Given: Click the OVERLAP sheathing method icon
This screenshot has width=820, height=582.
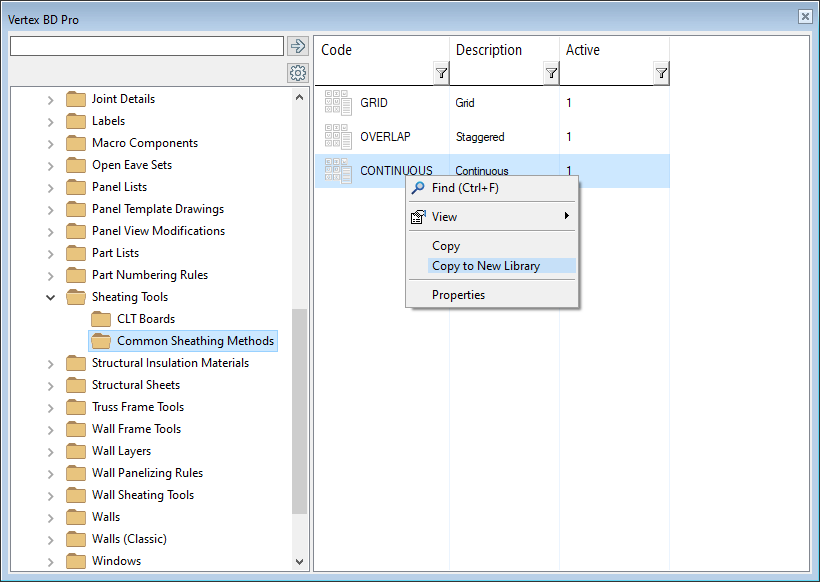Looking at the screenshot, I should tap(338, 137).
